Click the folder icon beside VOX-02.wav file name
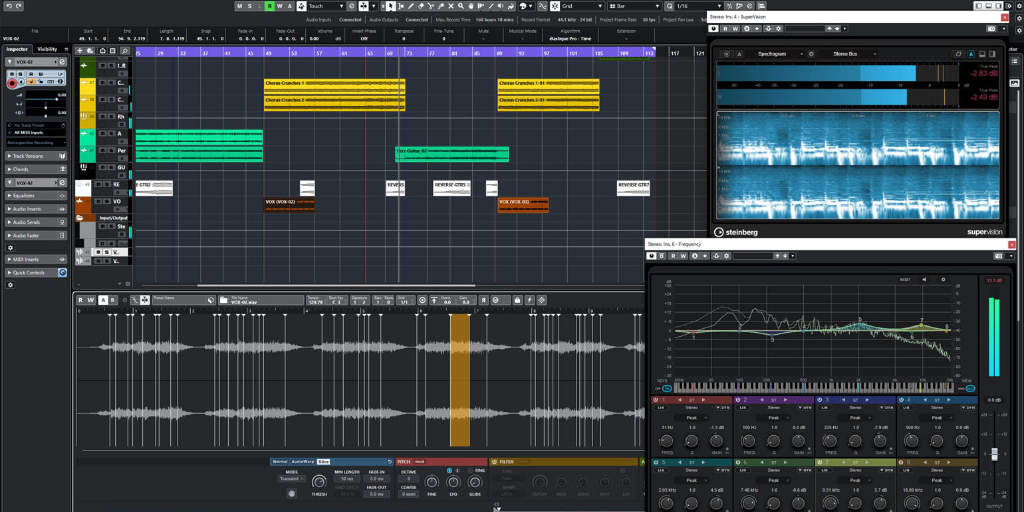Screen dimensions: 1024x512 223,300
